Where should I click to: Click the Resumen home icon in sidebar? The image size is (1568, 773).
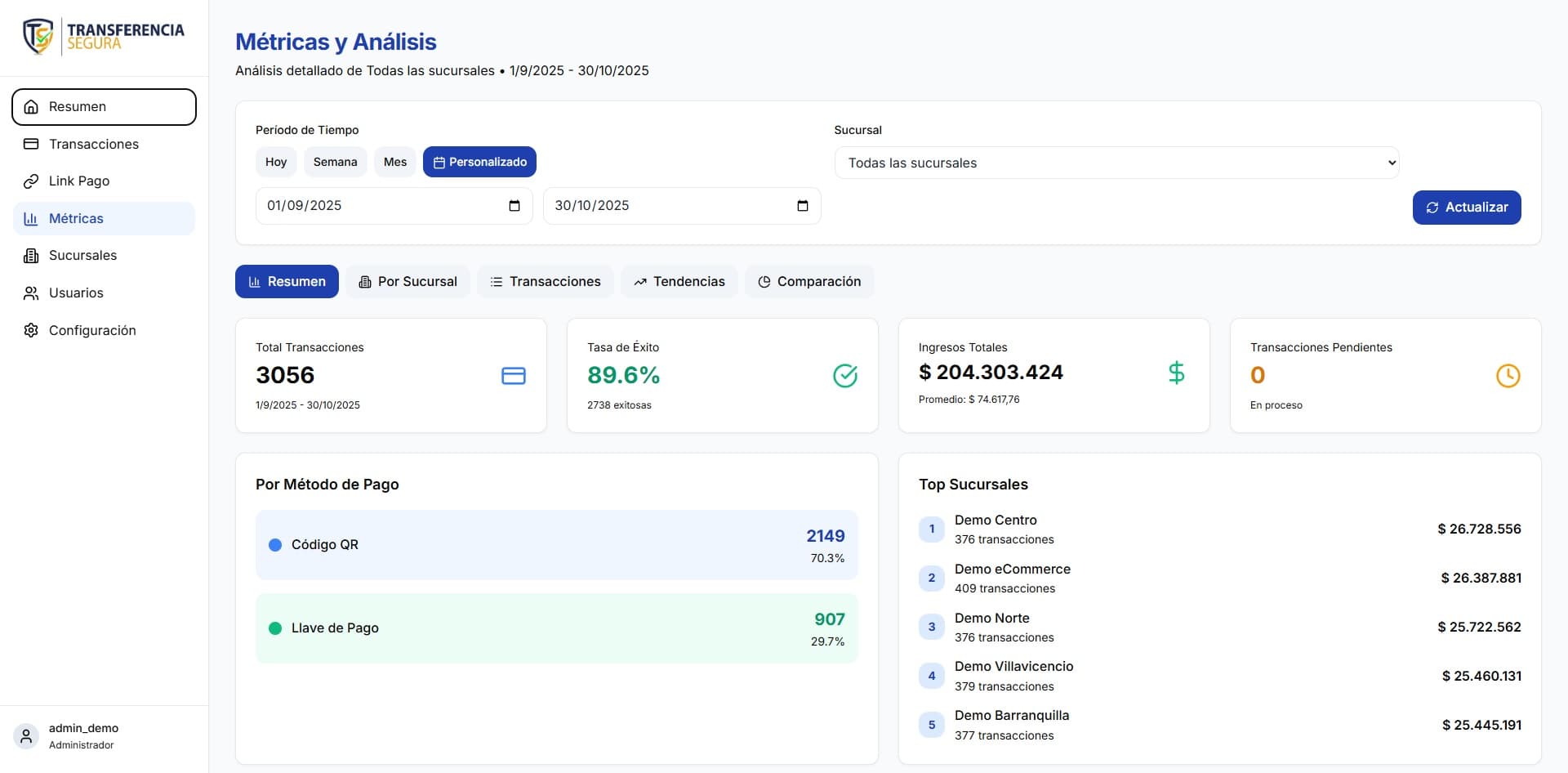click(31, 107)
